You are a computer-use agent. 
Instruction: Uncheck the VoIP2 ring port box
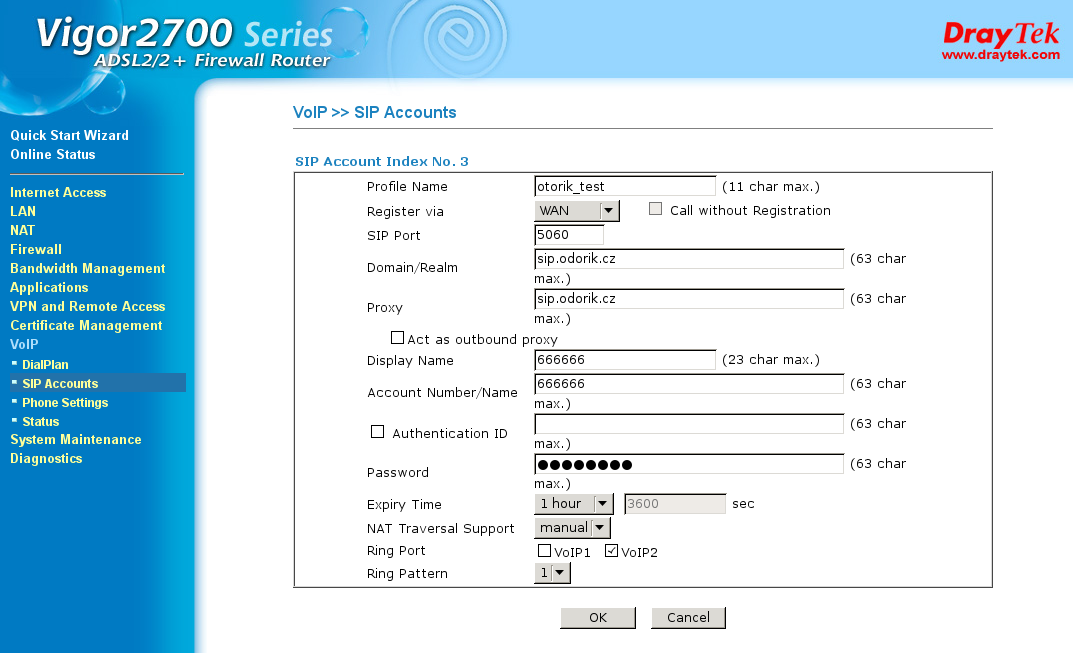[612, 551]
